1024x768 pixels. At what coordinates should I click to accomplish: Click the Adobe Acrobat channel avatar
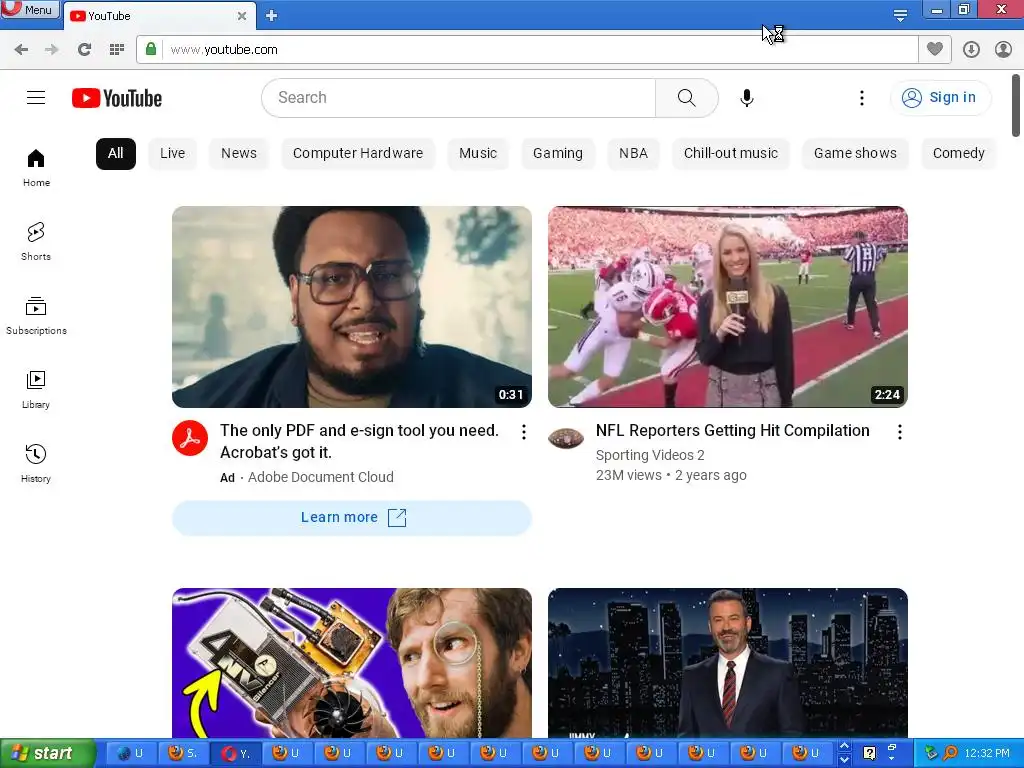coord(190,438)
